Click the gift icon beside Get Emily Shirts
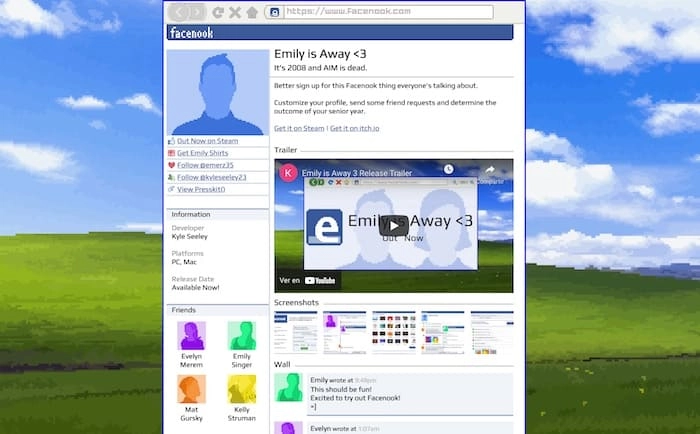The width and height of the screenshot is (700, 434). (171, 153)
